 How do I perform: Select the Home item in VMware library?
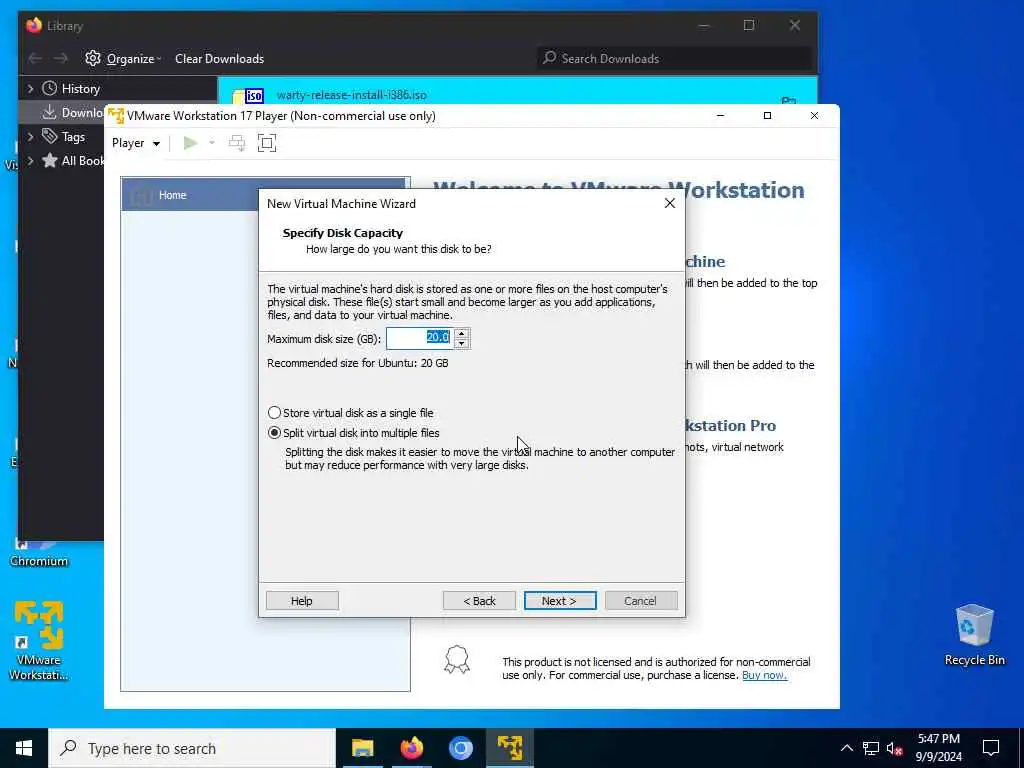click(x=189, y=195)
